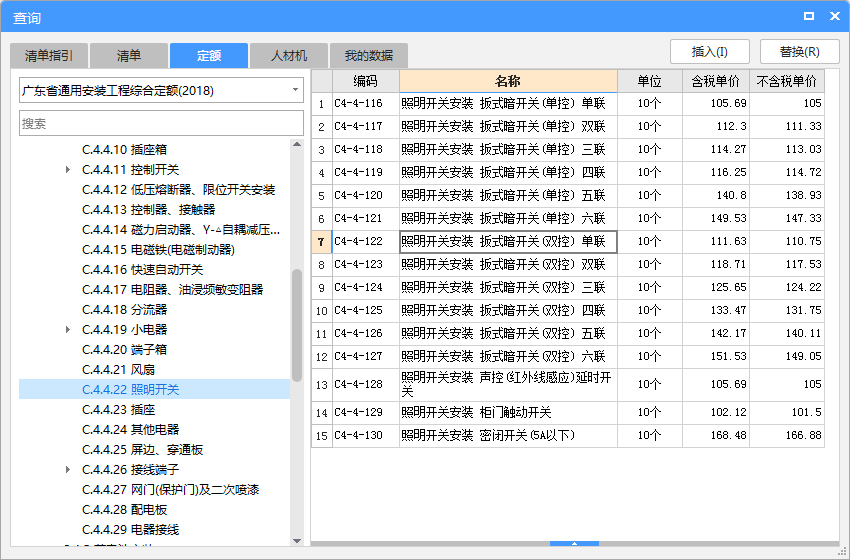
Task: Select the 定额 tab
Action: click(209, 55)
